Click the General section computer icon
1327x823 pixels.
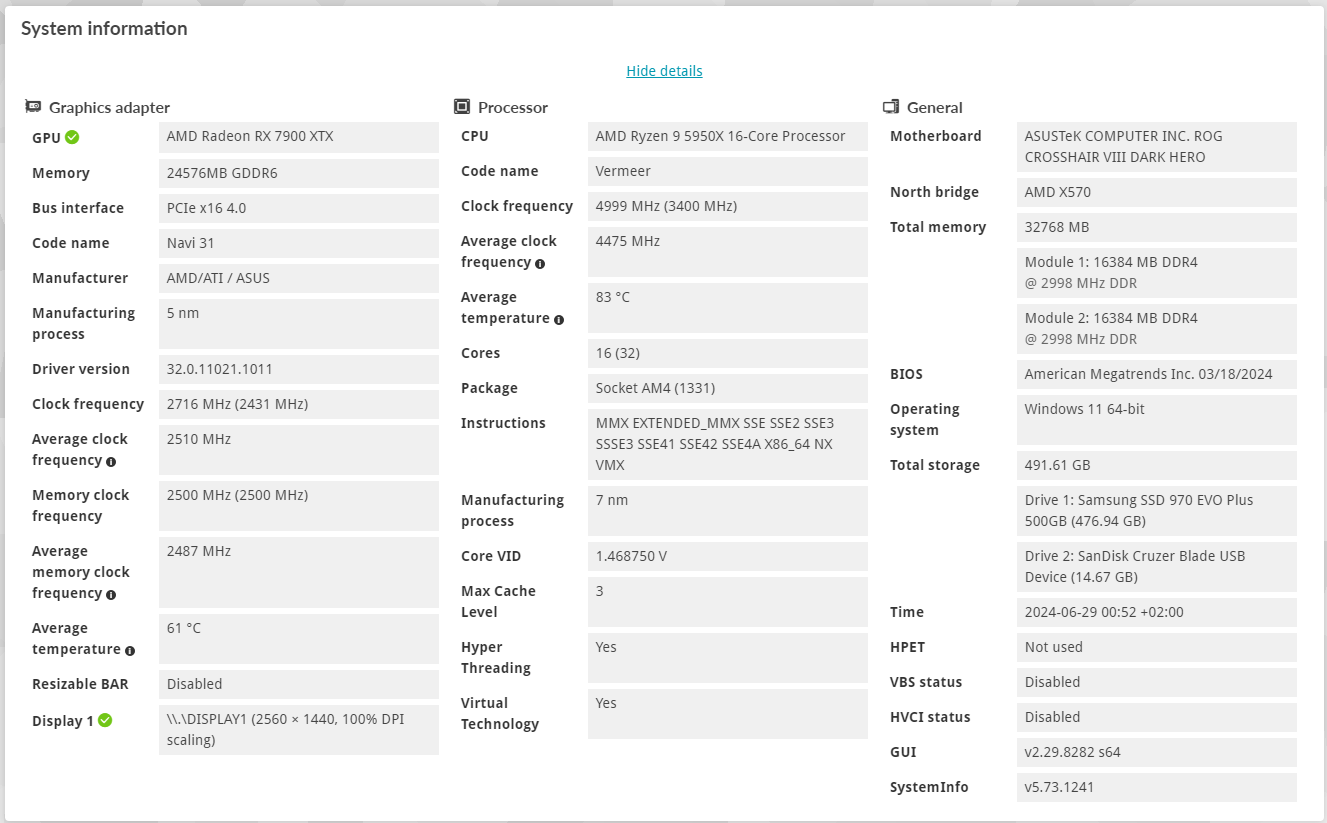[891, 106]
